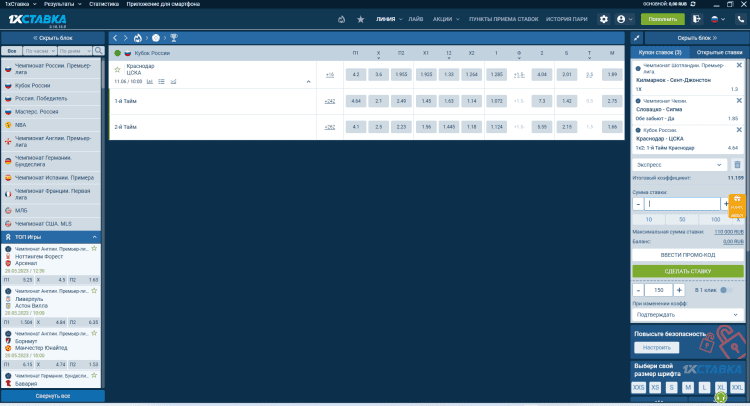
Task: Open the settings gear icon
Action: tap(604, 19)
